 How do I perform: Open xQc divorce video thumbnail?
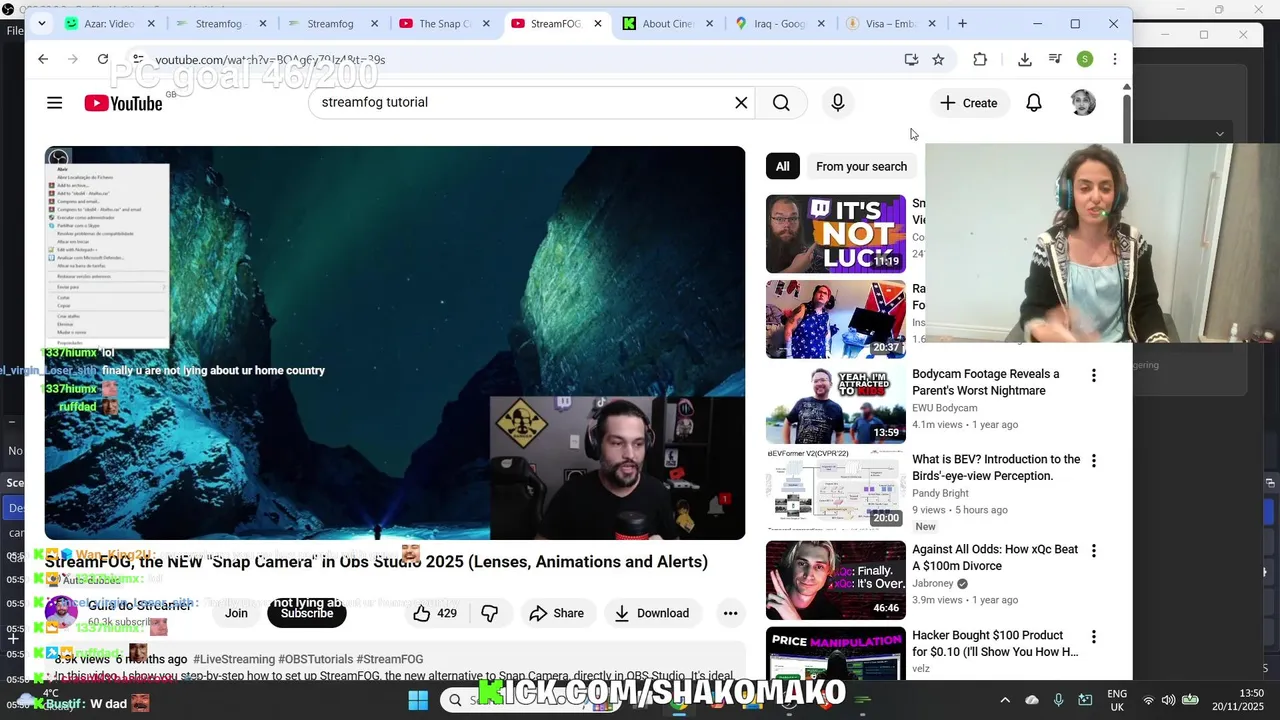pos(836,580)
